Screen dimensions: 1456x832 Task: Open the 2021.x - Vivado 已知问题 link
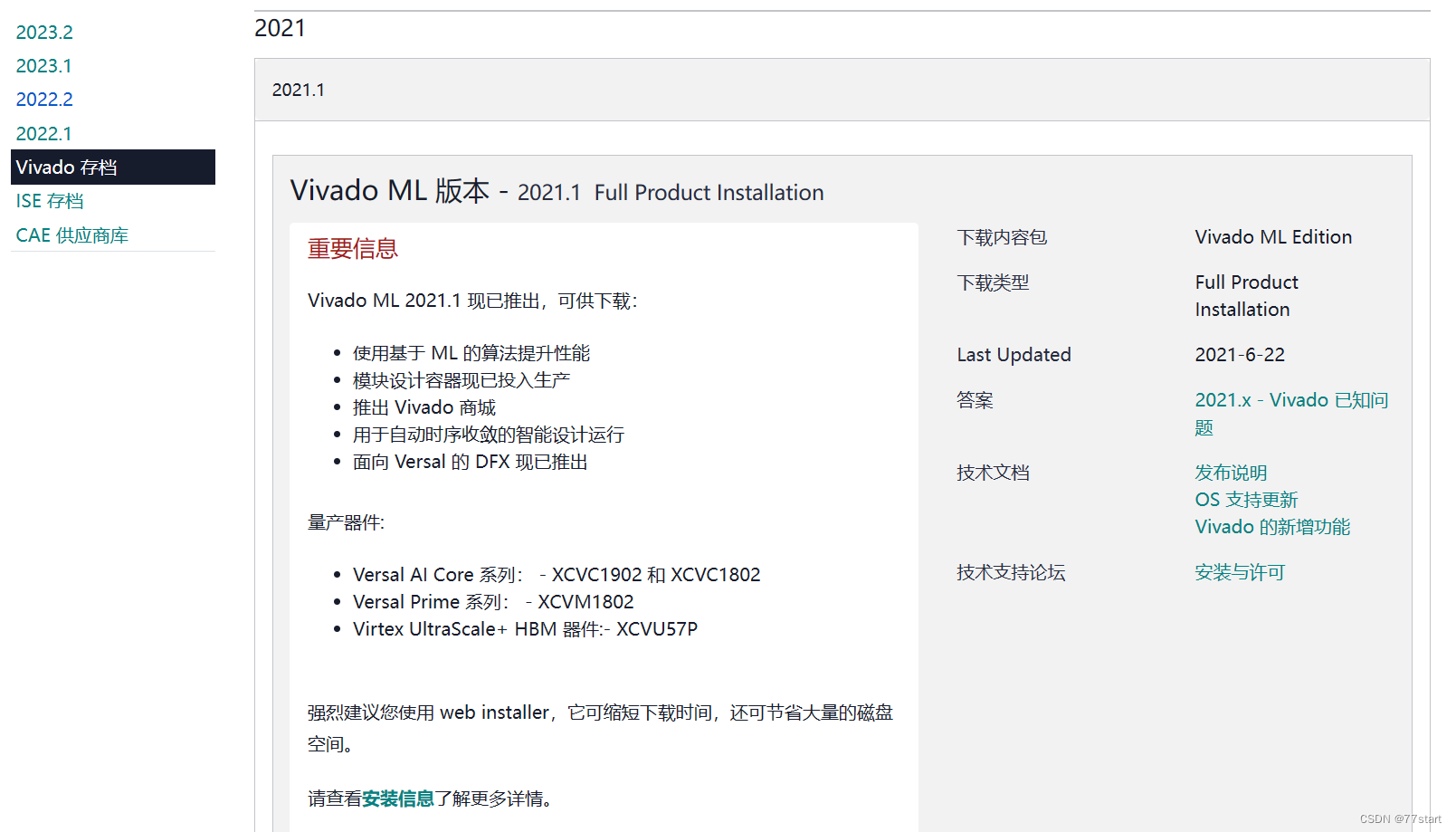1290,399
